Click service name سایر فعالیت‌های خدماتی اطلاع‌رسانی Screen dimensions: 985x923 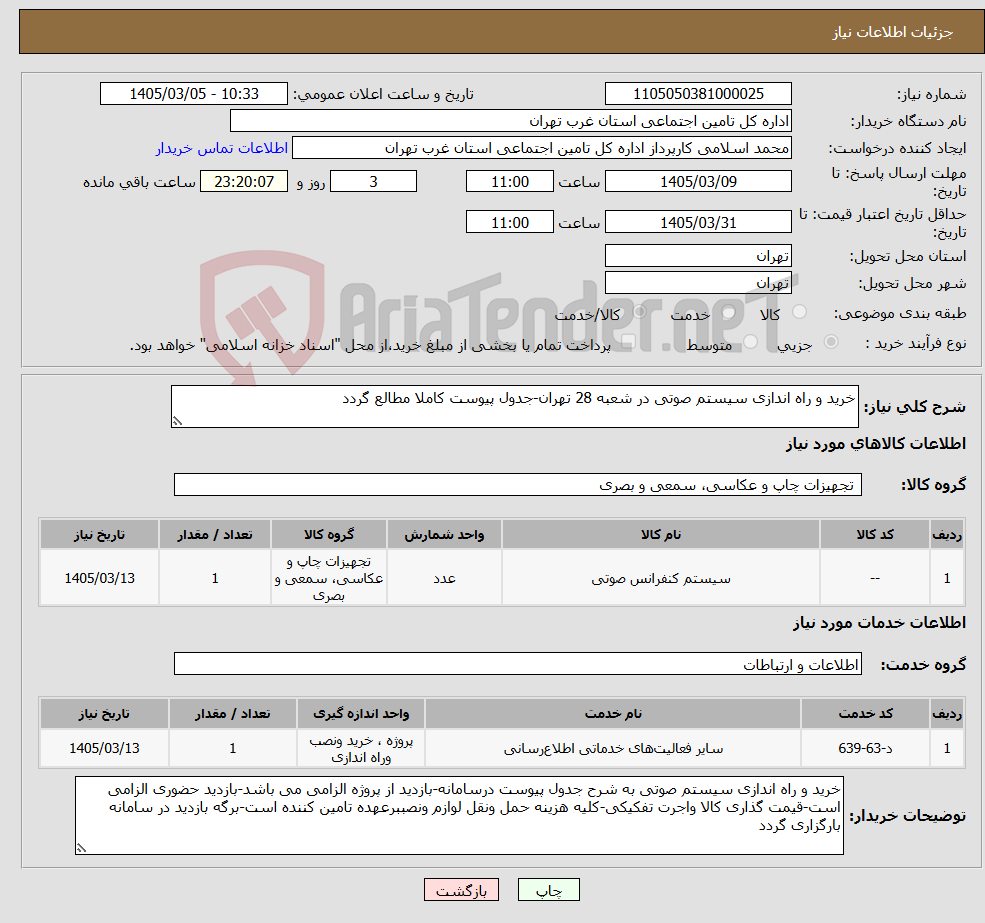613,748
